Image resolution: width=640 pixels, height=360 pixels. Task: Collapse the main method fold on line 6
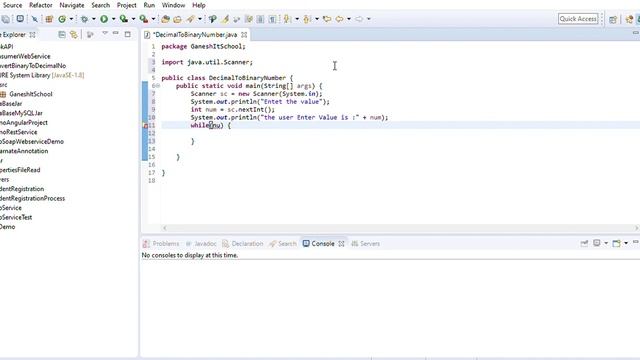tap(158, 86)
